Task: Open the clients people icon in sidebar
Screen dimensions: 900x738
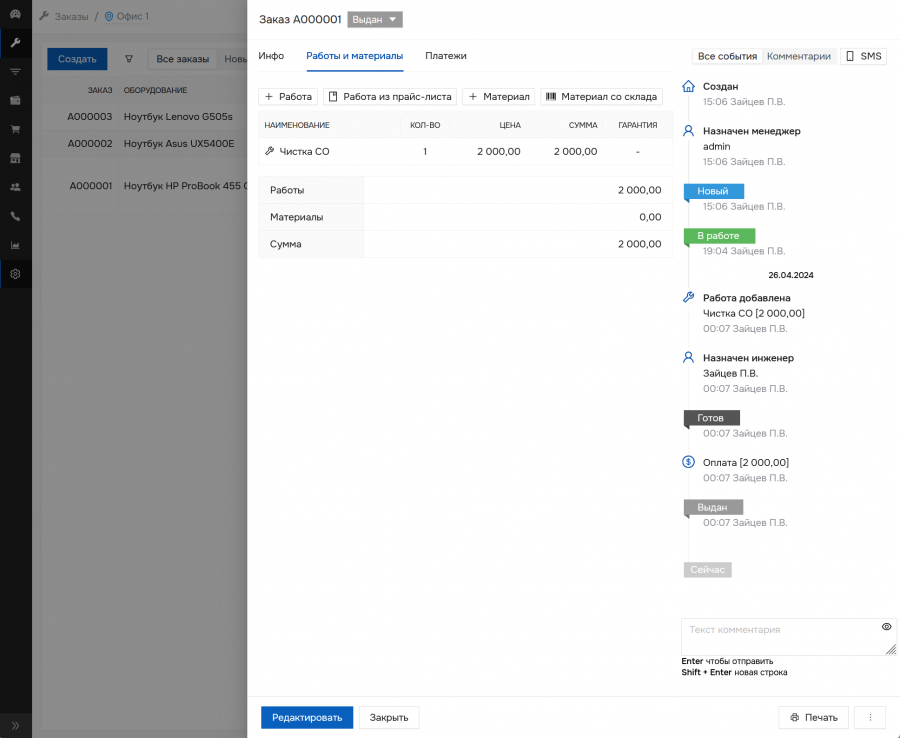Action: pyautogui.click(x=15, y=187)
